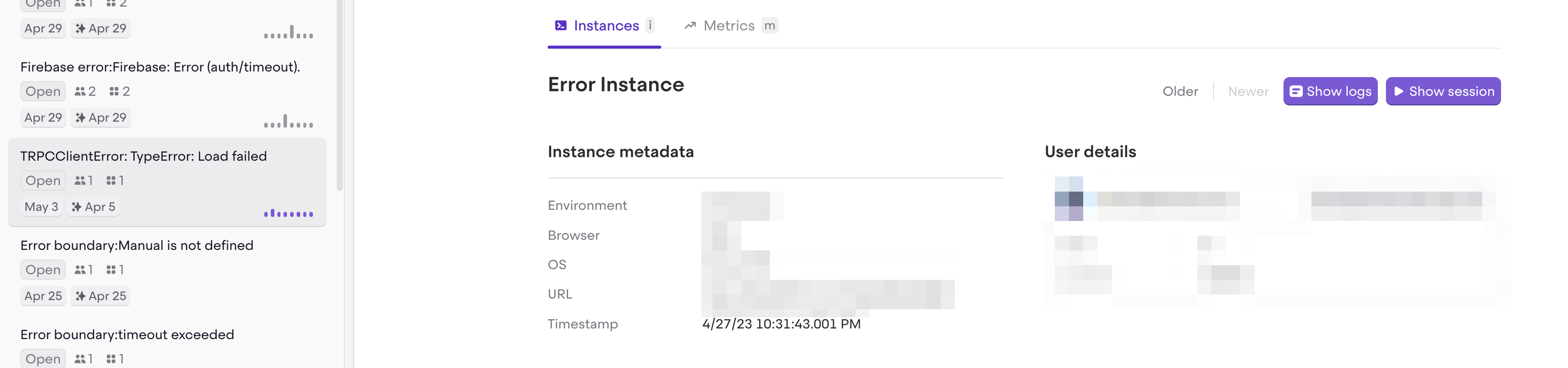
Task: Select the Instances tab
Action: 605,25
